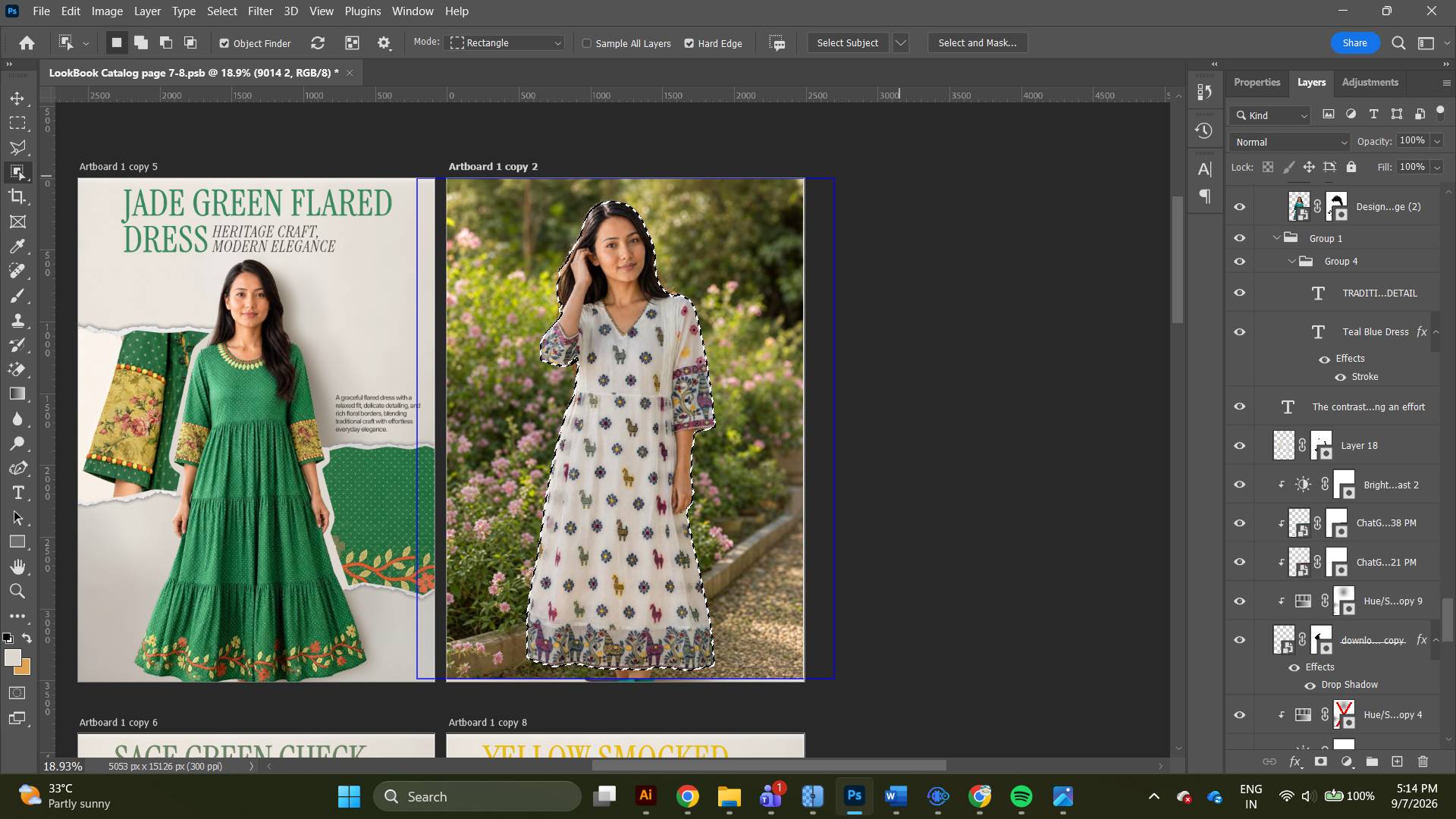Collapse the Group 4 folder
Image resolution: width=1456 pixels, height=819 pixels.
[x=1292, y=262]
